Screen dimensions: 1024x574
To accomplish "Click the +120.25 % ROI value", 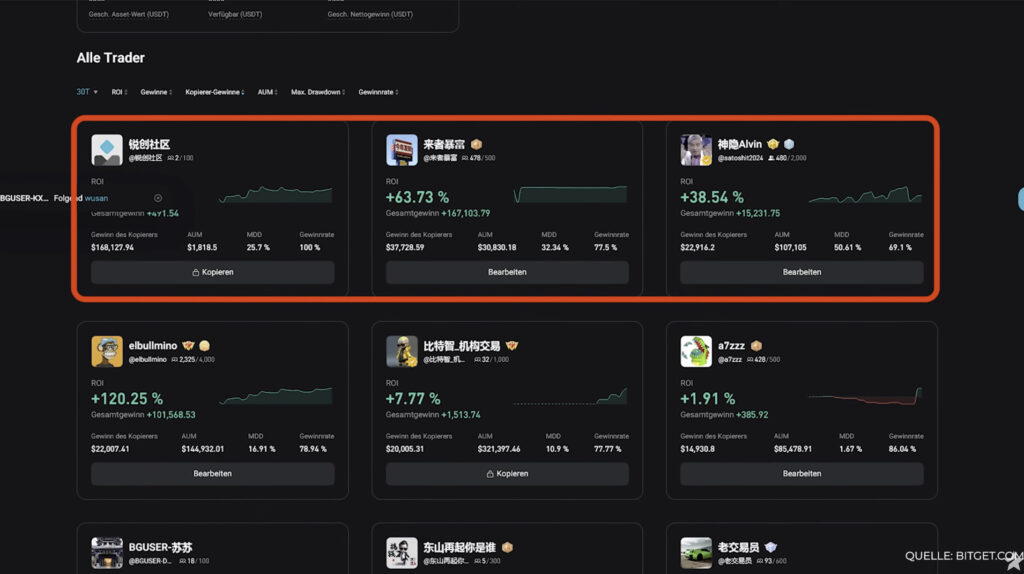I will click(127, 398).
